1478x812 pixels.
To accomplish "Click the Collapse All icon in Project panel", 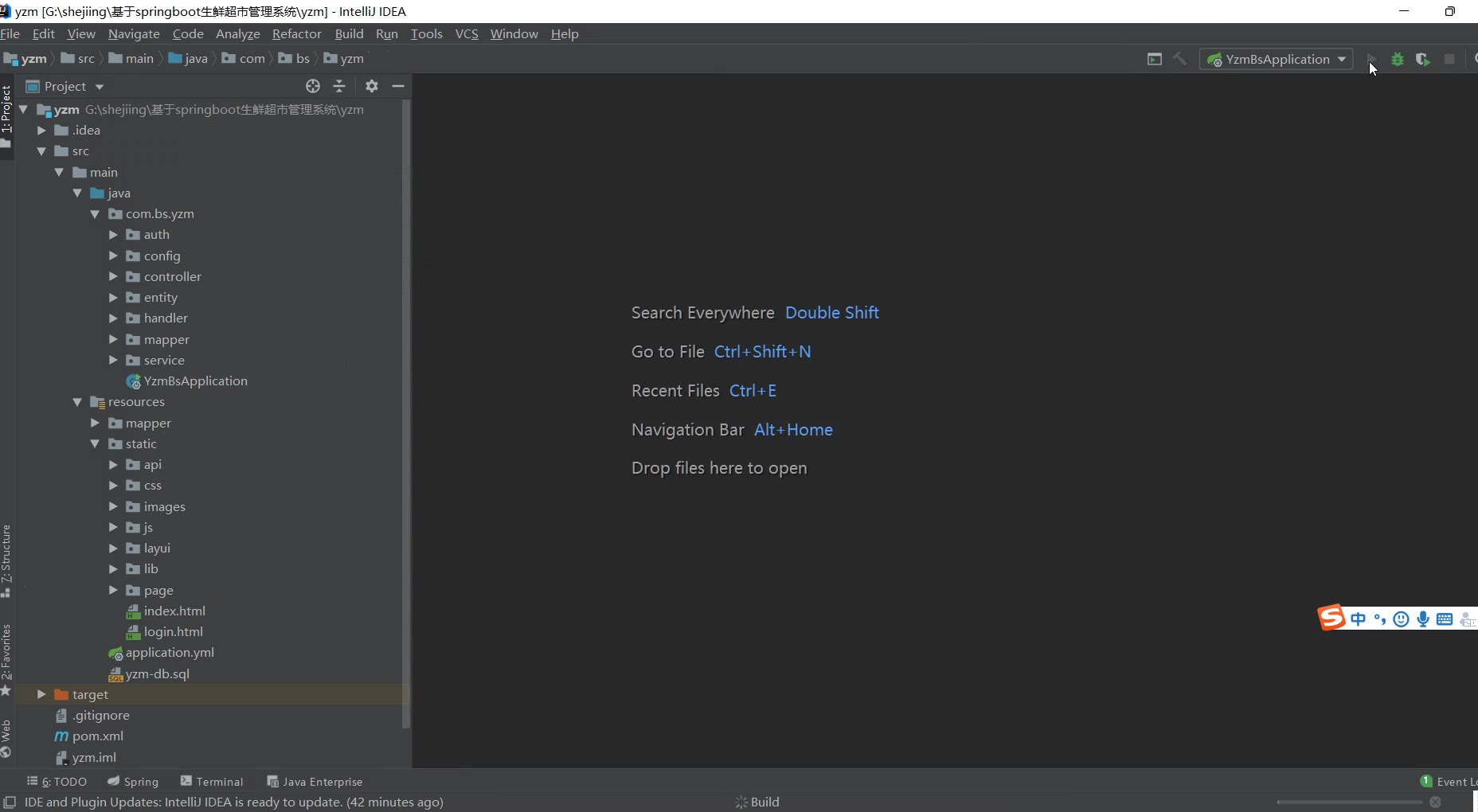I will pos(339,86).
